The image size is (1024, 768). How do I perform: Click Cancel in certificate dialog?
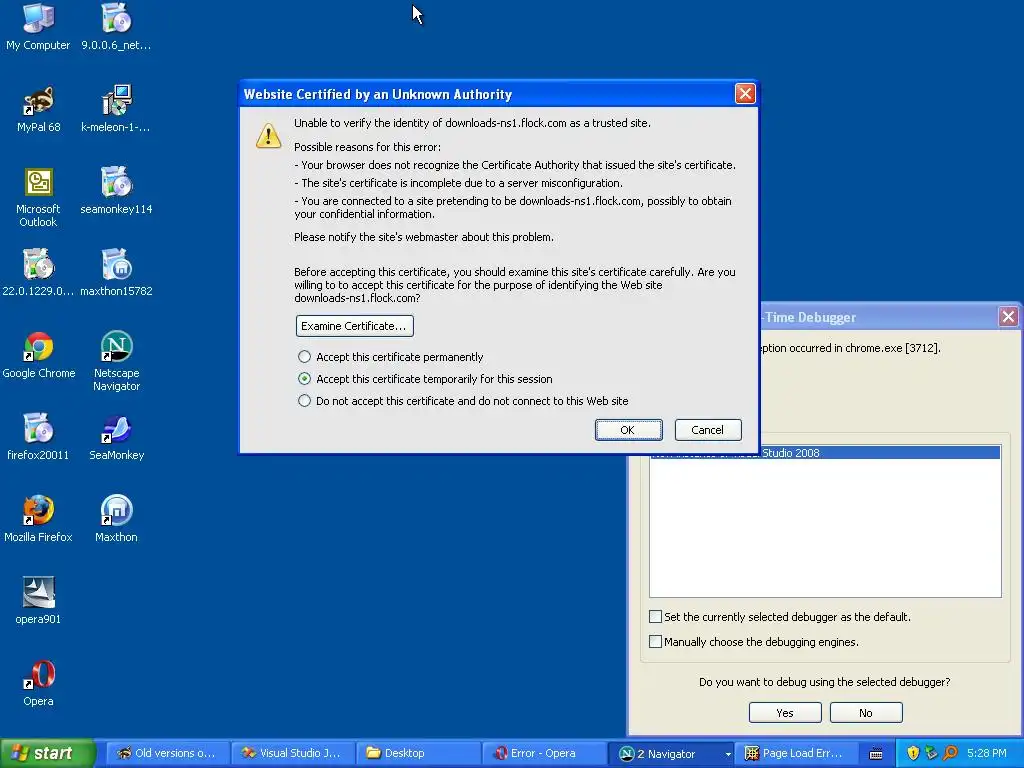point(708,430)
